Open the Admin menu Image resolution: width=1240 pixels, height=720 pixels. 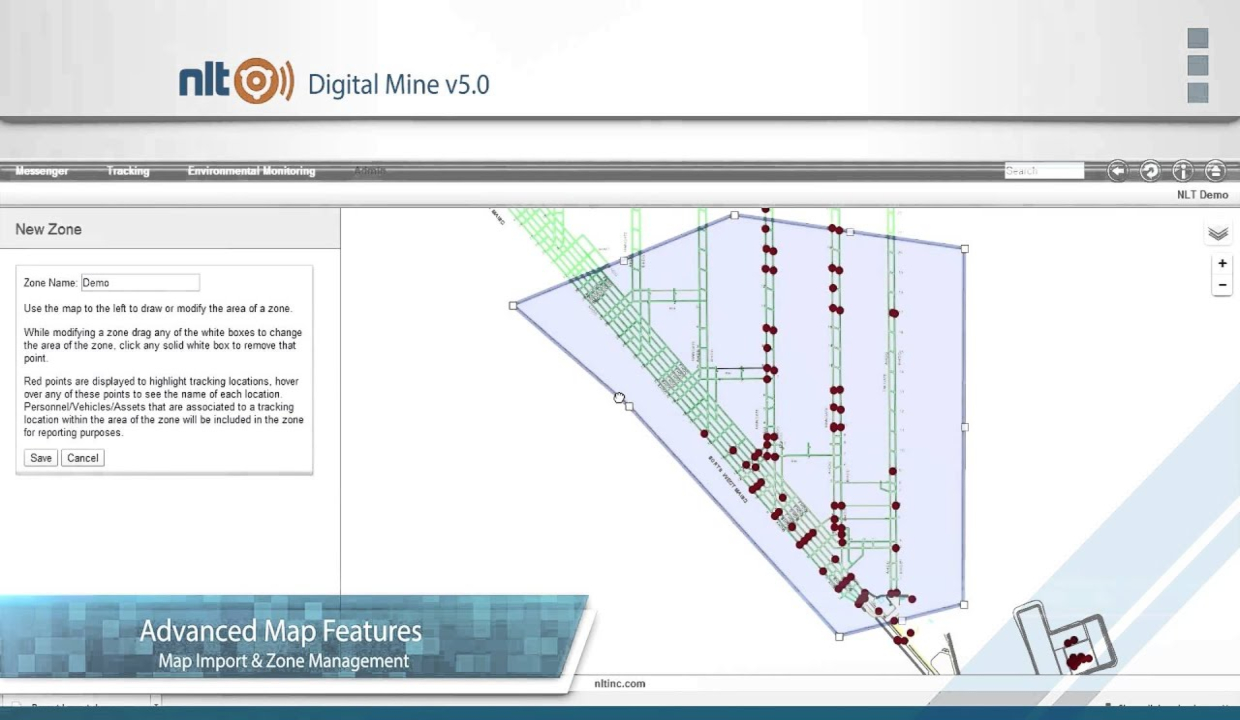[369, 171]
